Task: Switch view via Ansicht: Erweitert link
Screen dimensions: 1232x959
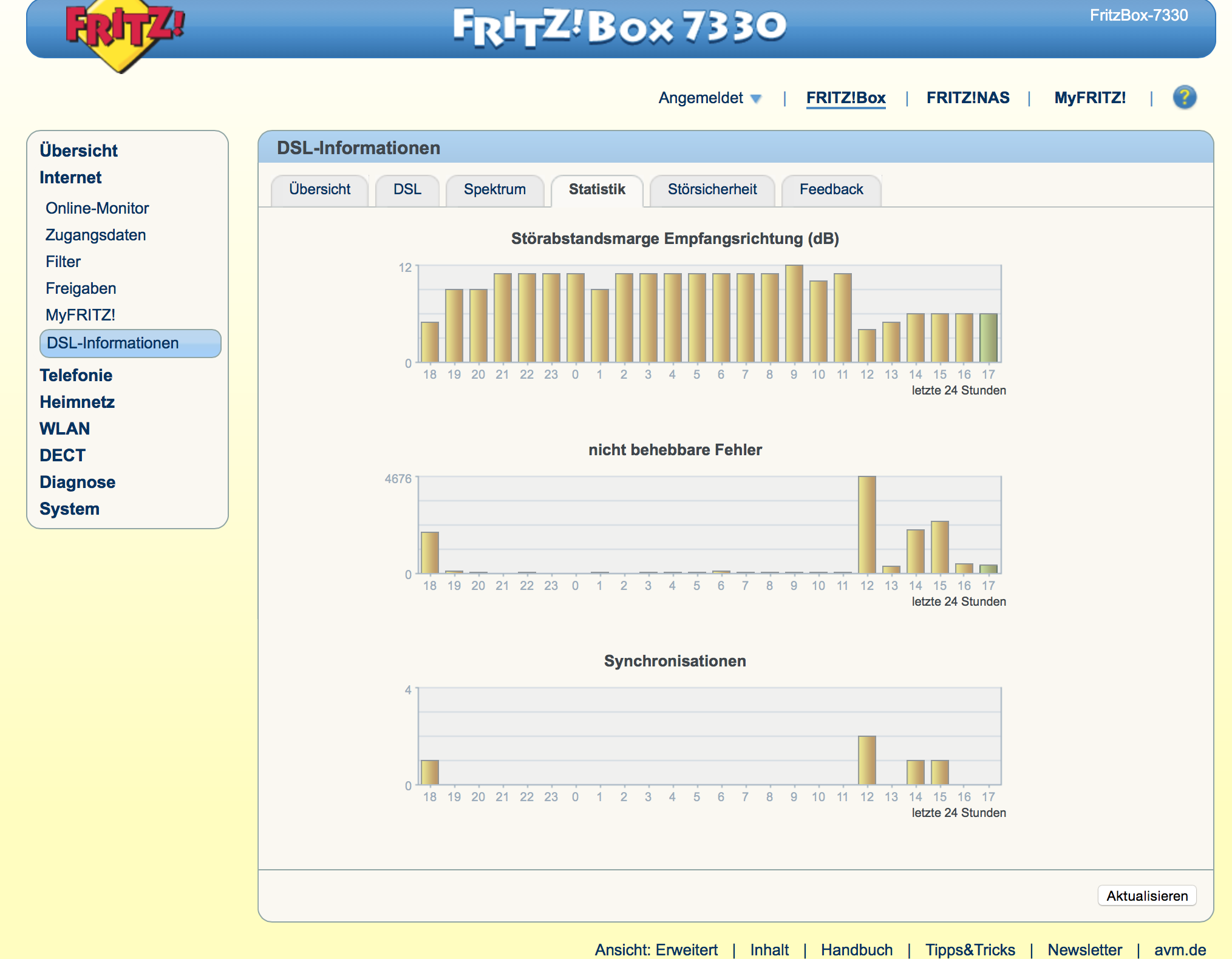Action: pyautogui.click(x=656, y=949)
